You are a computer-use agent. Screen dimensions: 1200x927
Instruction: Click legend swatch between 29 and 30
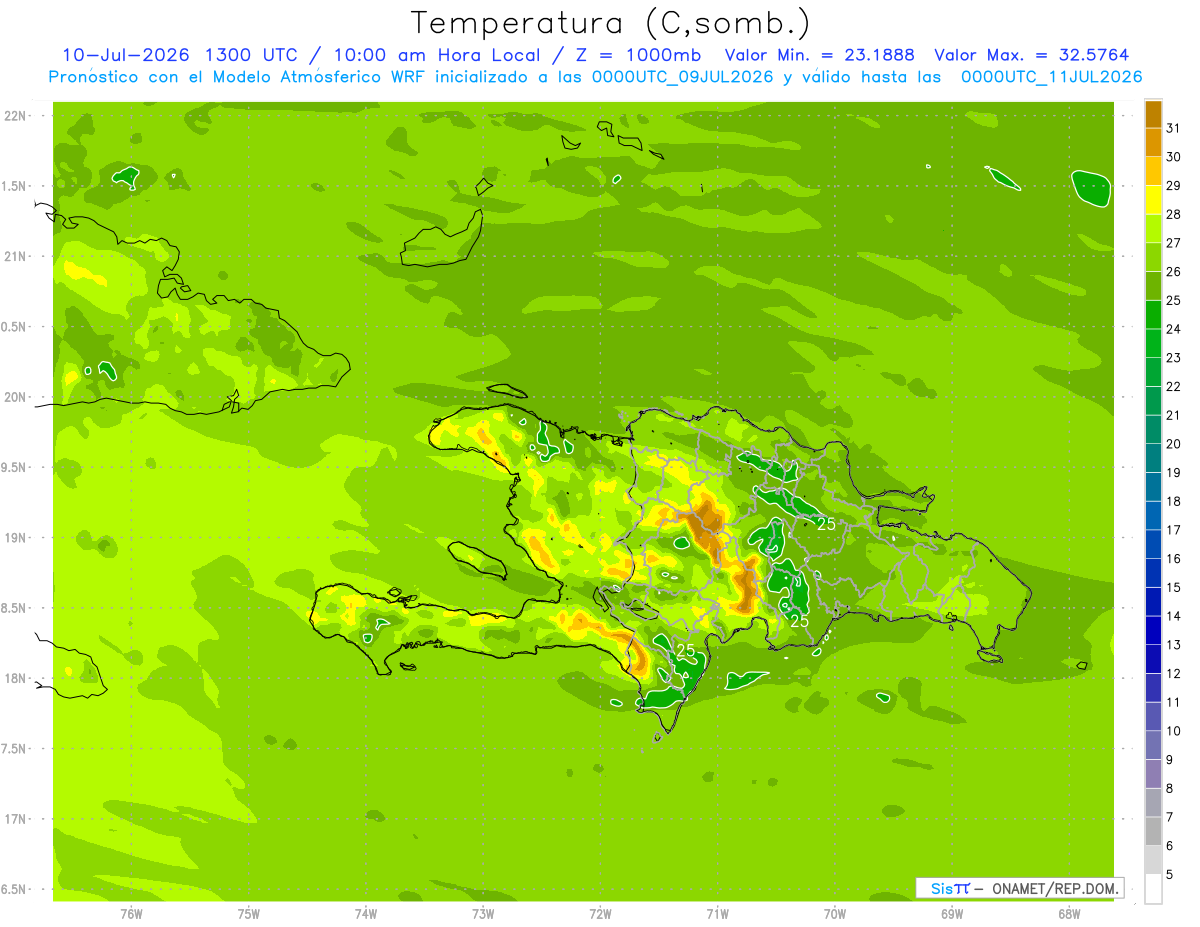pyautogui.click(x=1153, y=171)
